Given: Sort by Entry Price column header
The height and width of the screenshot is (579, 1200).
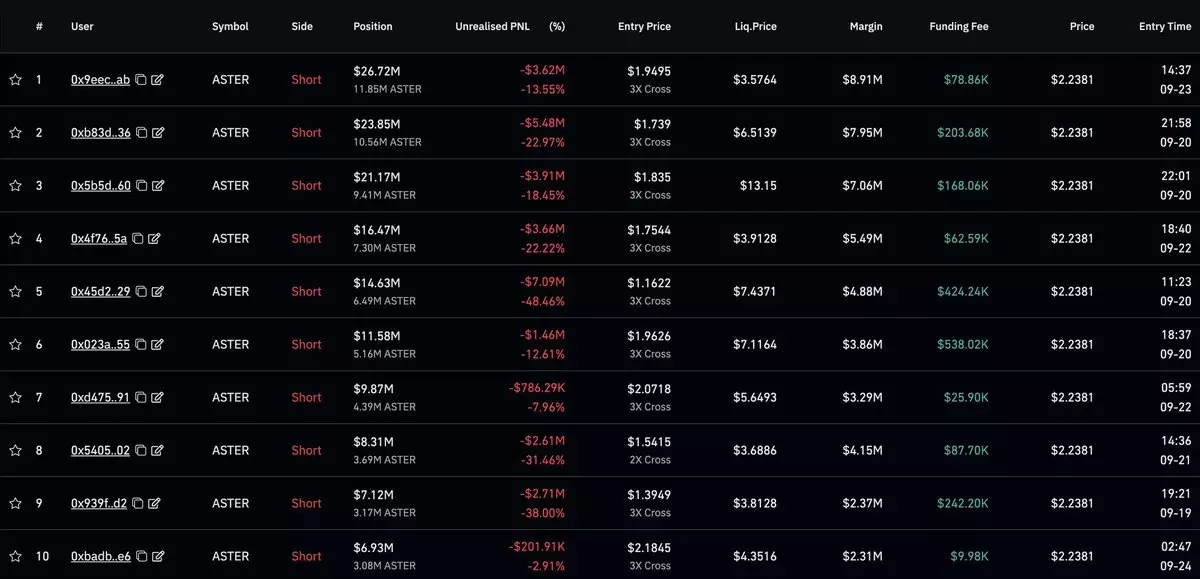Looking at the screenshot, I should coord(644,27).
